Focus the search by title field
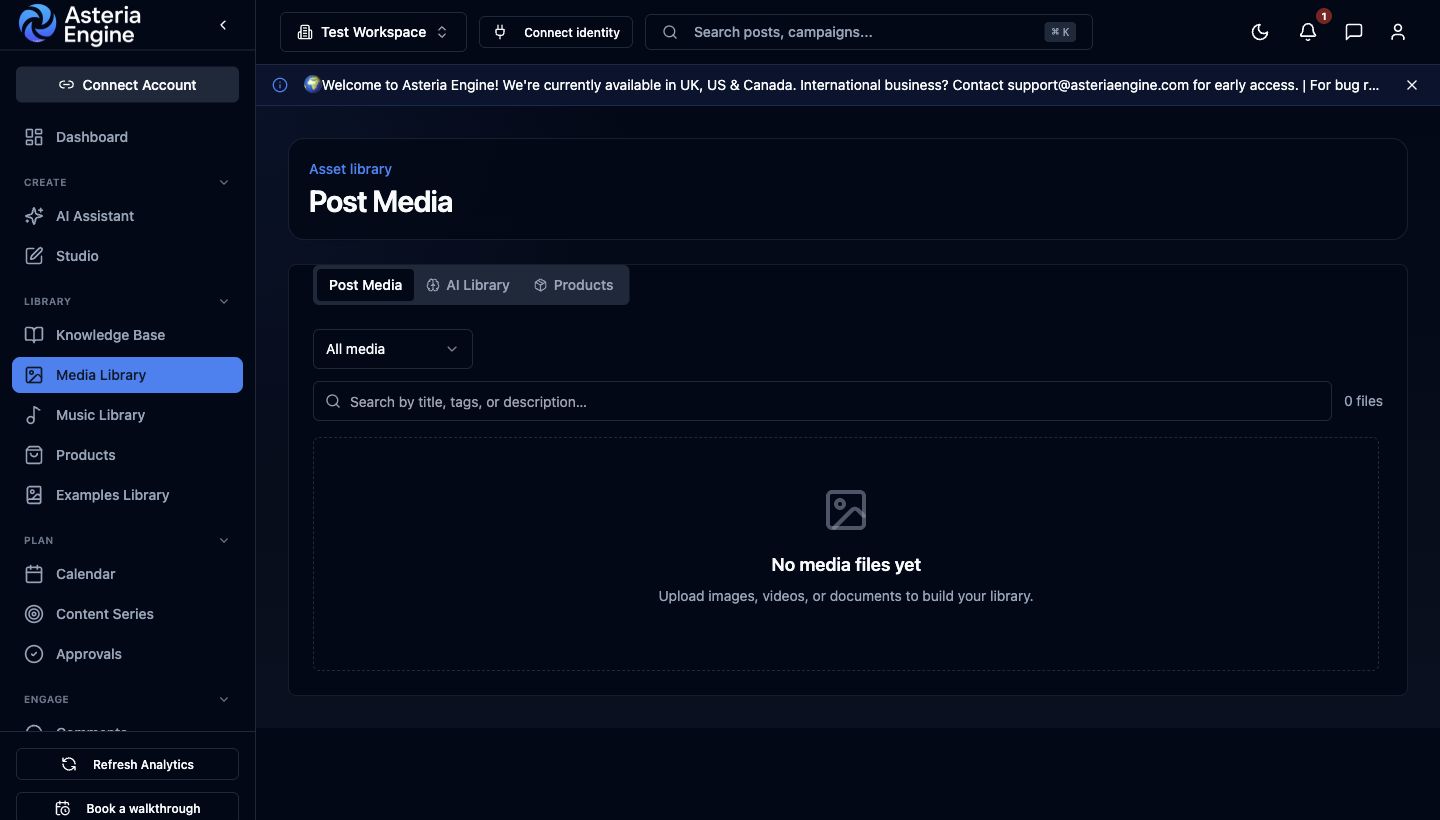Viewport: 1440px width, 820px height. point(822,401)
